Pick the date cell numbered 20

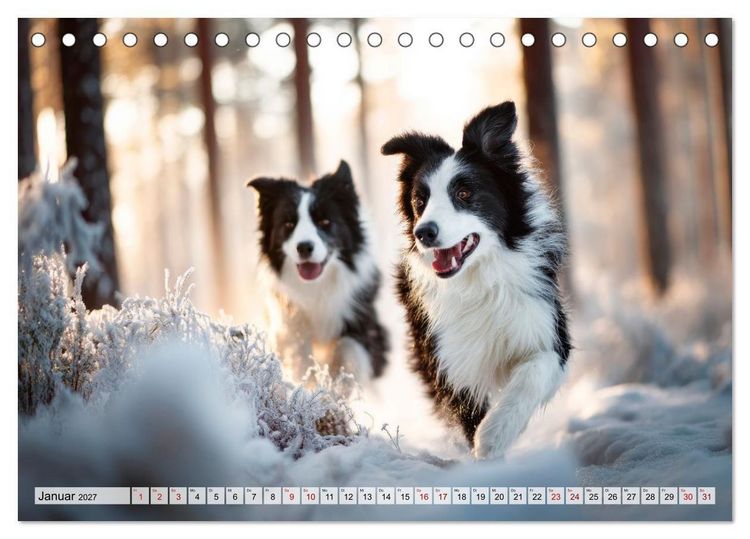499,495
